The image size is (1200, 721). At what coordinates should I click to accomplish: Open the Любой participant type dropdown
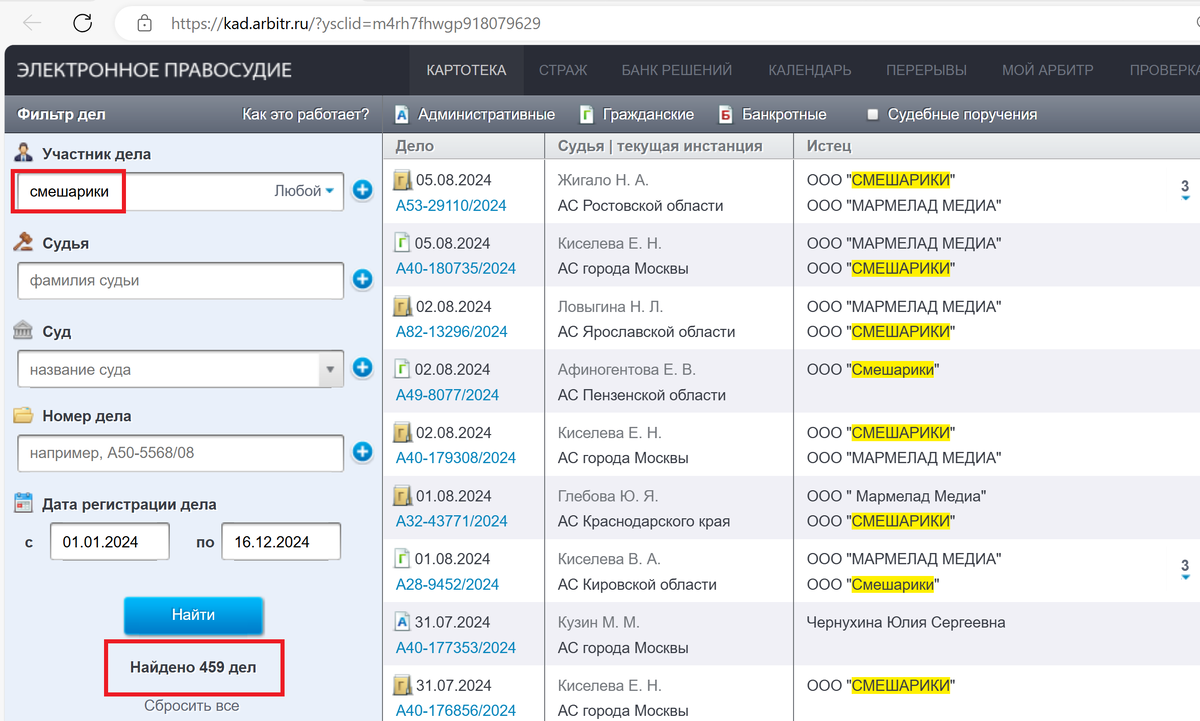(305, 191)
